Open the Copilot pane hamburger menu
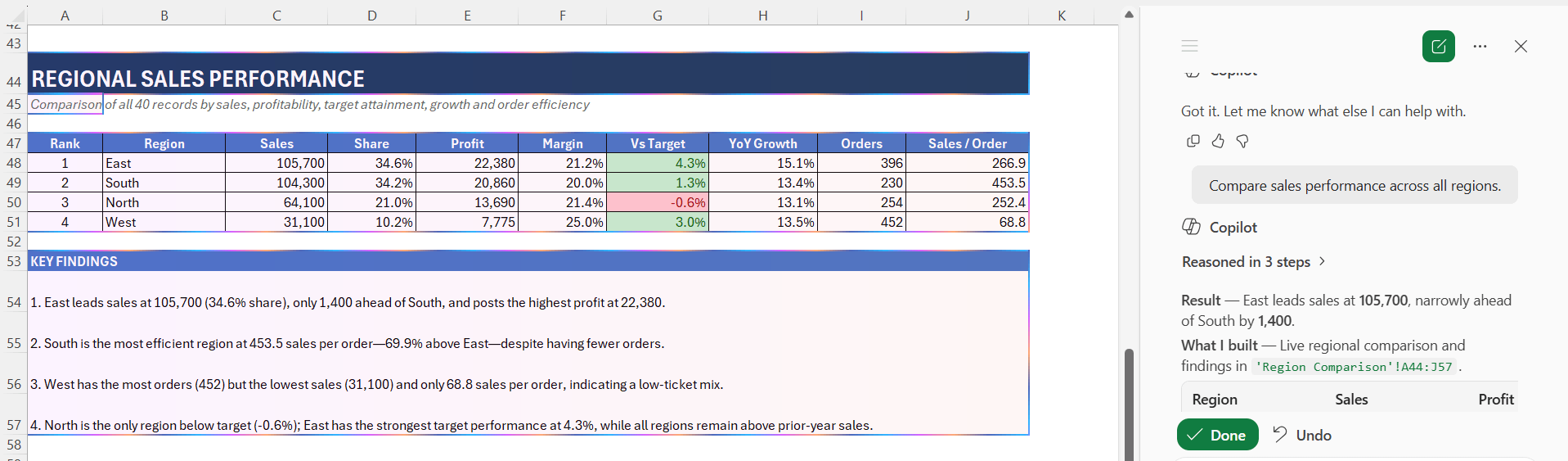The image size is (1568, 461). tap(1189, 46)
